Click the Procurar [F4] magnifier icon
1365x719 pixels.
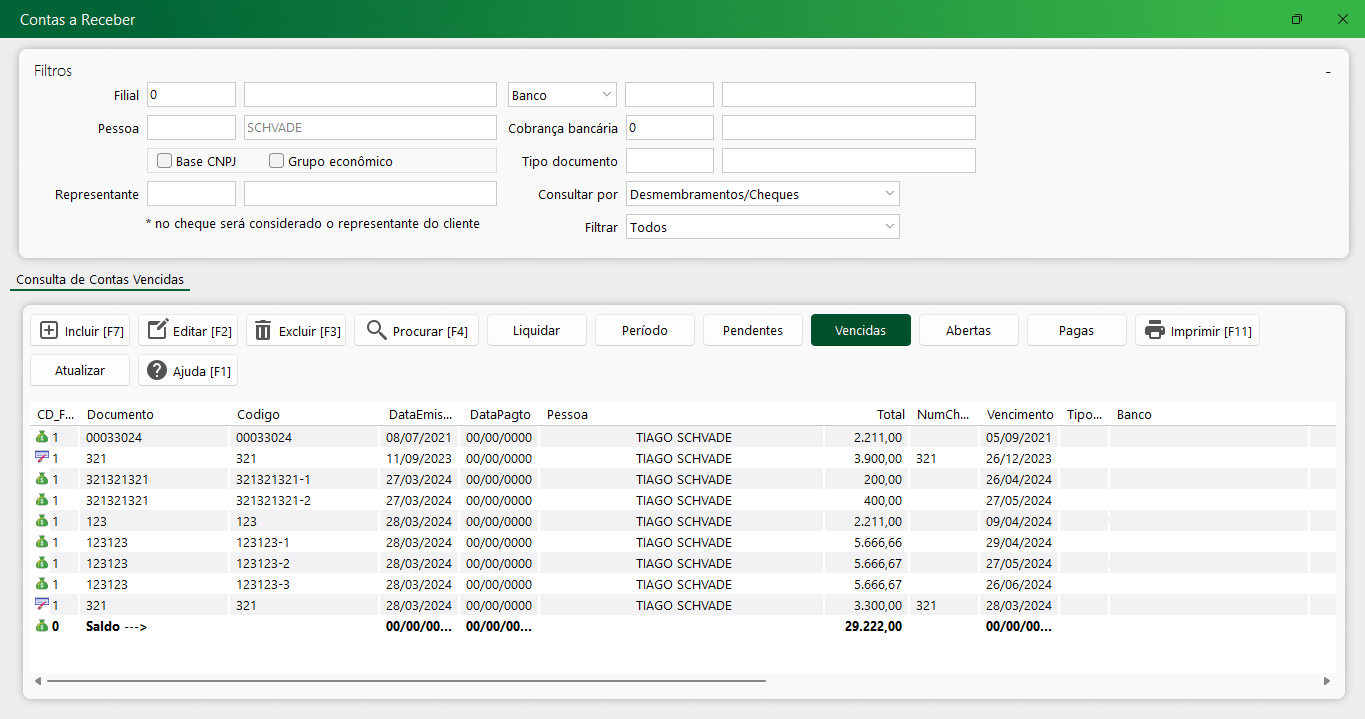point(377,331)
